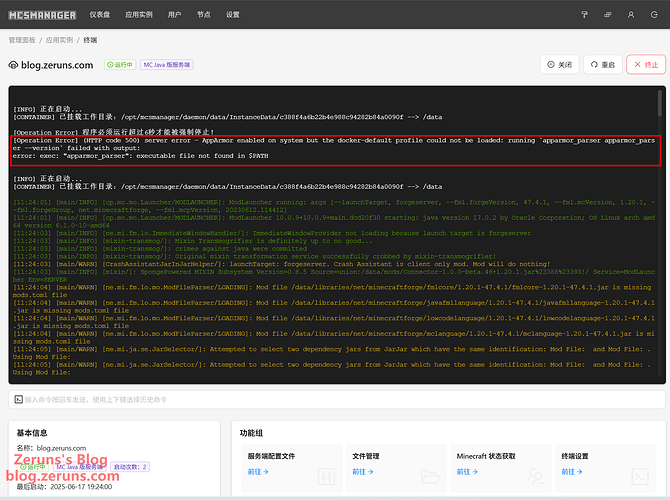This screenshot has width=670, height=500.
Task: Click the 基本信息 card heading
Action: (x=32, y=433)
